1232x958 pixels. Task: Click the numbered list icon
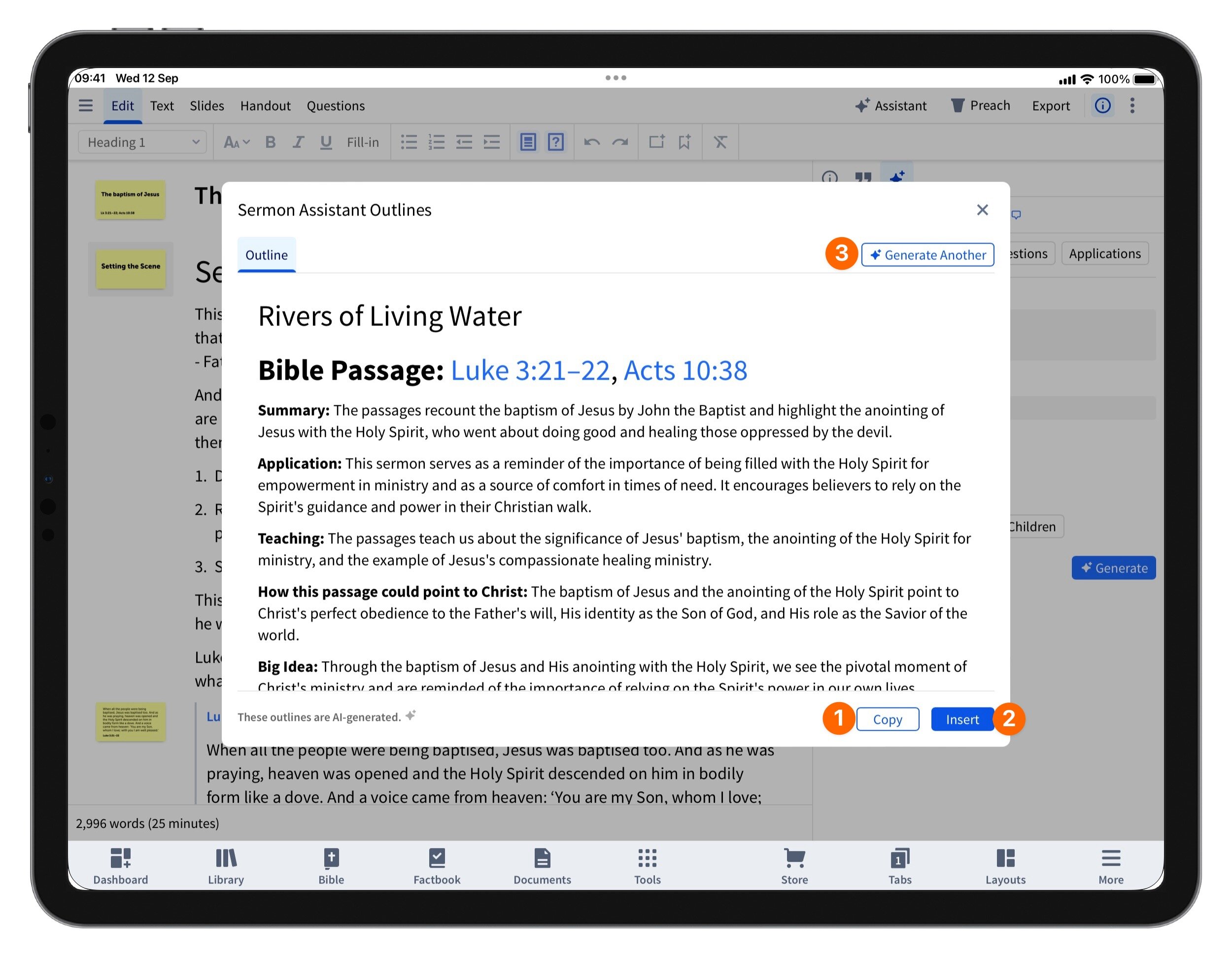[437, 142]
